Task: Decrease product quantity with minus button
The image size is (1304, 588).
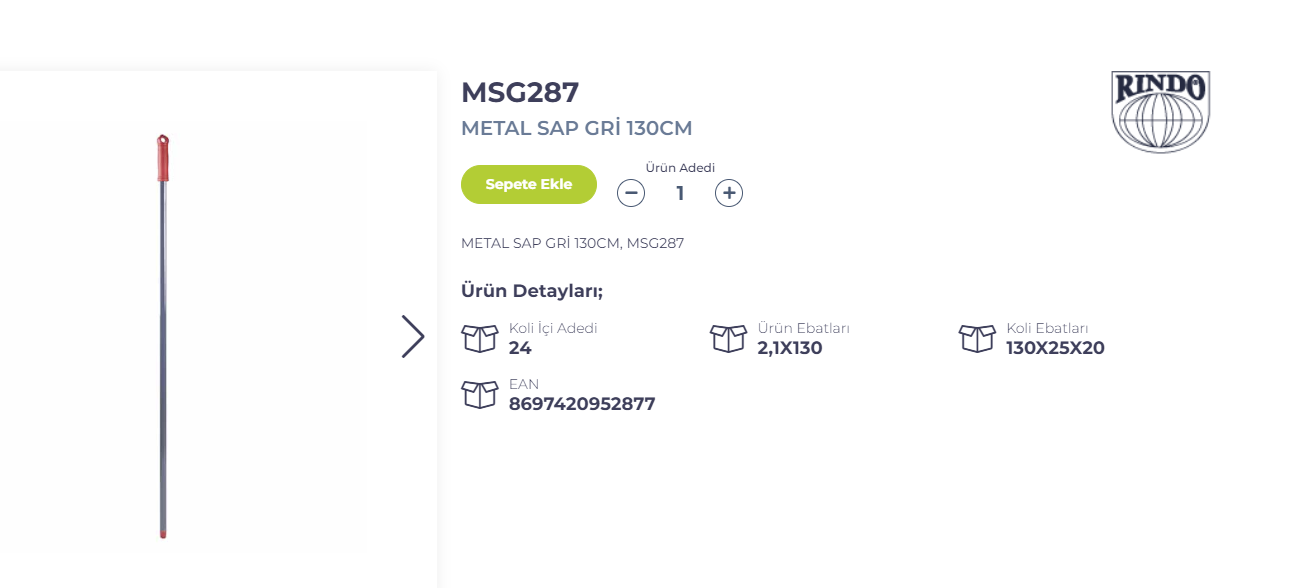Action: pos(631,193)
